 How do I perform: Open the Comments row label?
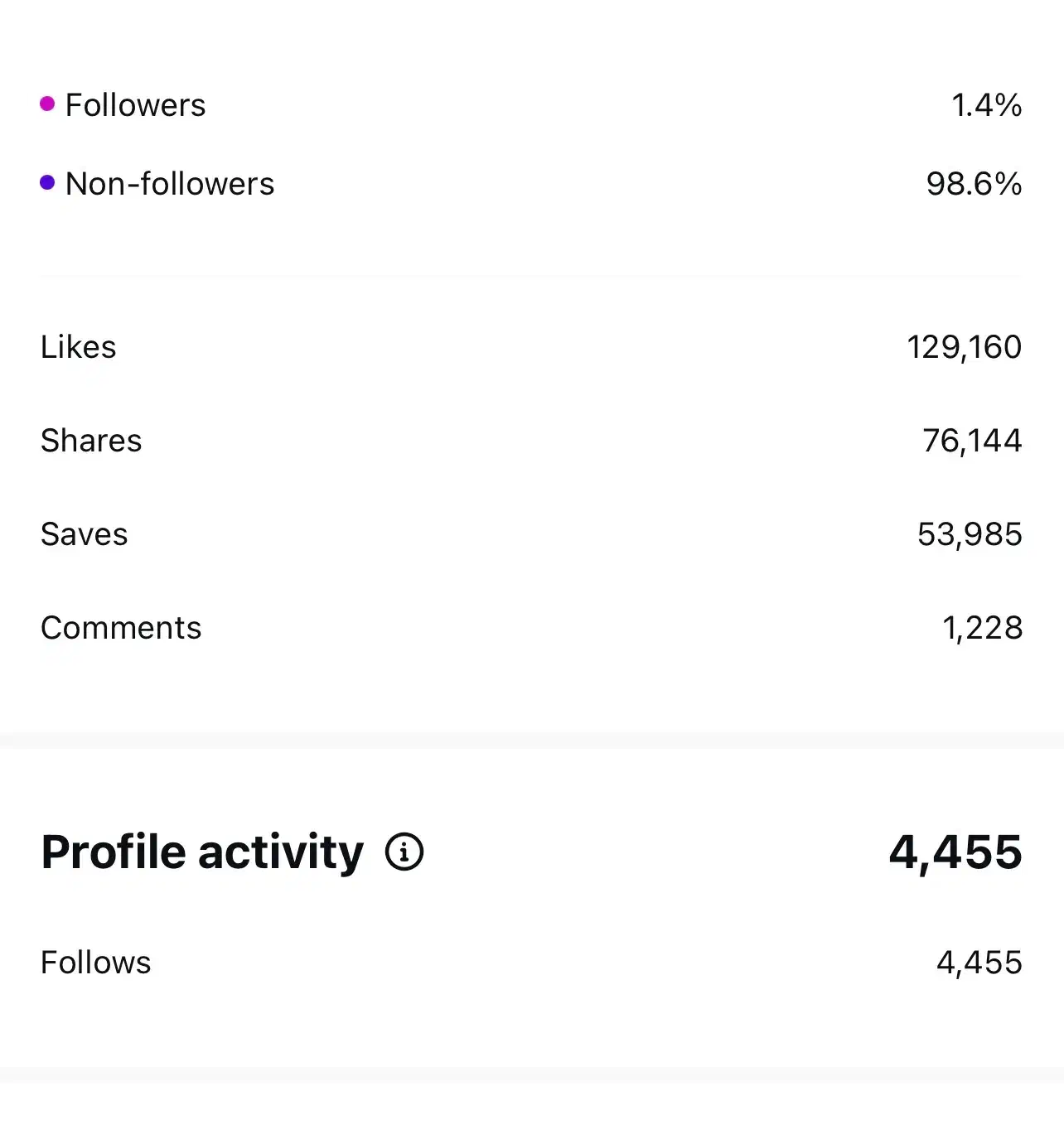coord(121,628)
